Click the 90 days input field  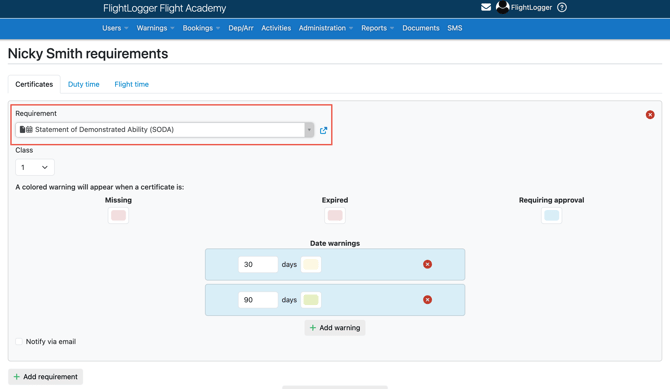[258, 300]
